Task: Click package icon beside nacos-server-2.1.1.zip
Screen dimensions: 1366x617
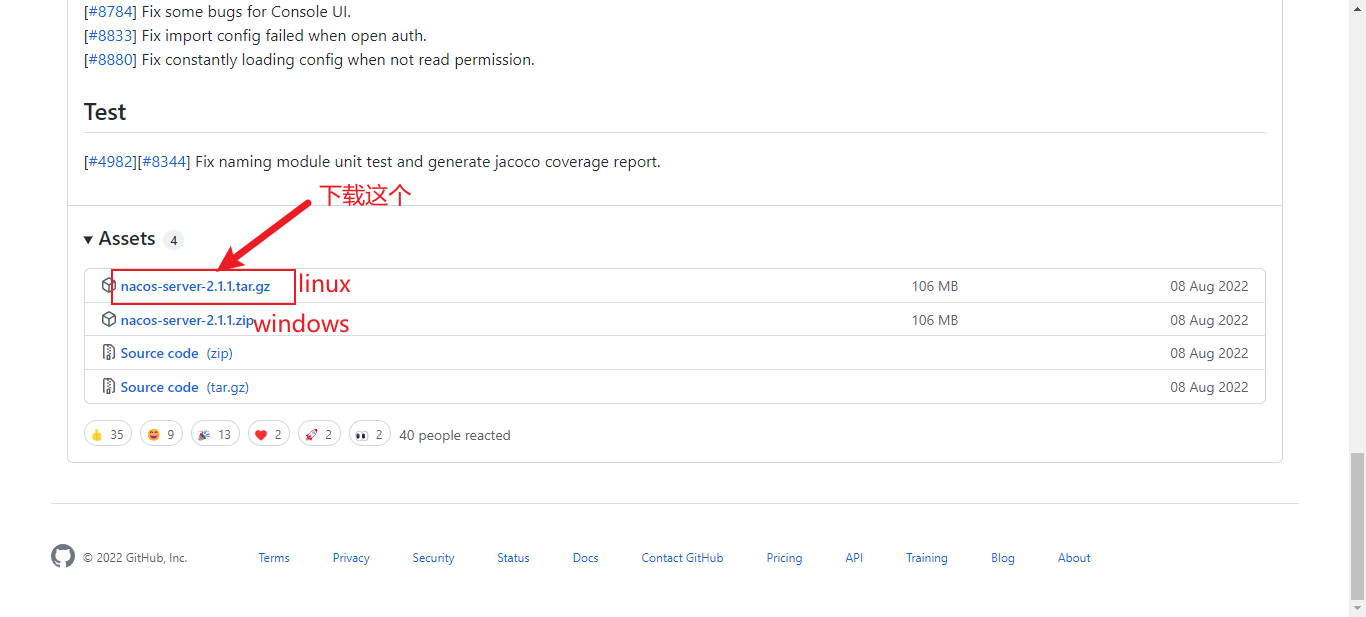Action: (x=109, y=319)
